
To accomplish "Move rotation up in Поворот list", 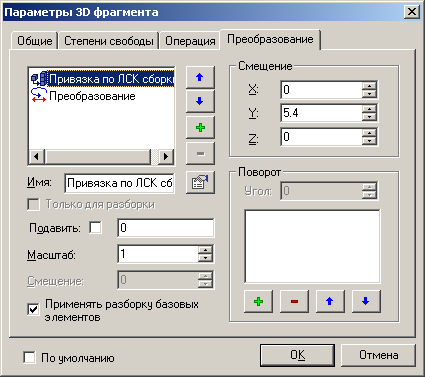I will [330, 301].
